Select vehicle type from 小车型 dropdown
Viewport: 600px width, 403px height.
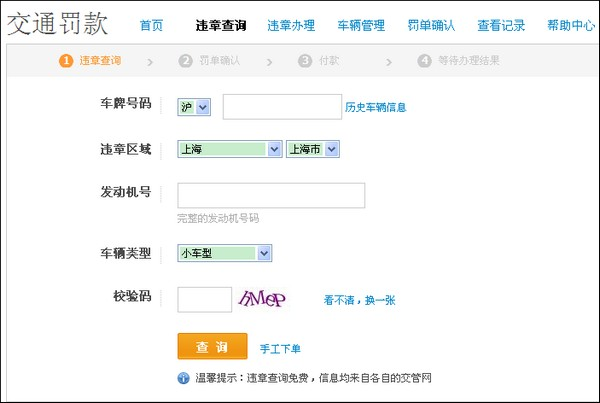tap(225, 254)
